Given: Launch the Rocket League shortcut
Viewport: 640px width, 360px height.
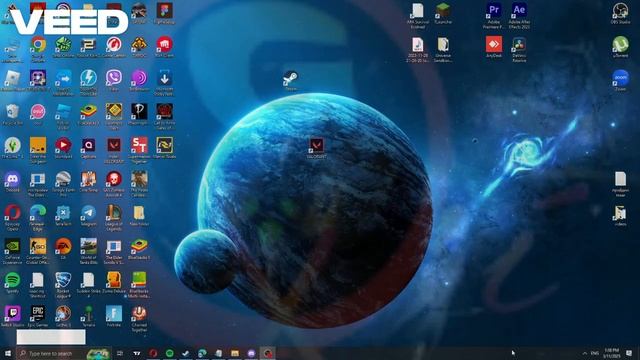Looking at the screenshot, I should 63,280.
